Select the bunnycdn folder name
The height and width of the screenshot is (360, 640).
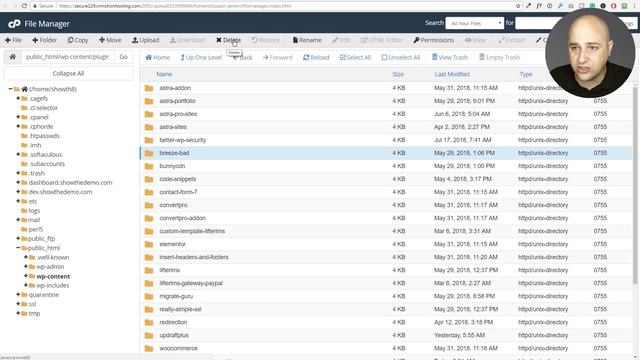click(x=172, y=166)
